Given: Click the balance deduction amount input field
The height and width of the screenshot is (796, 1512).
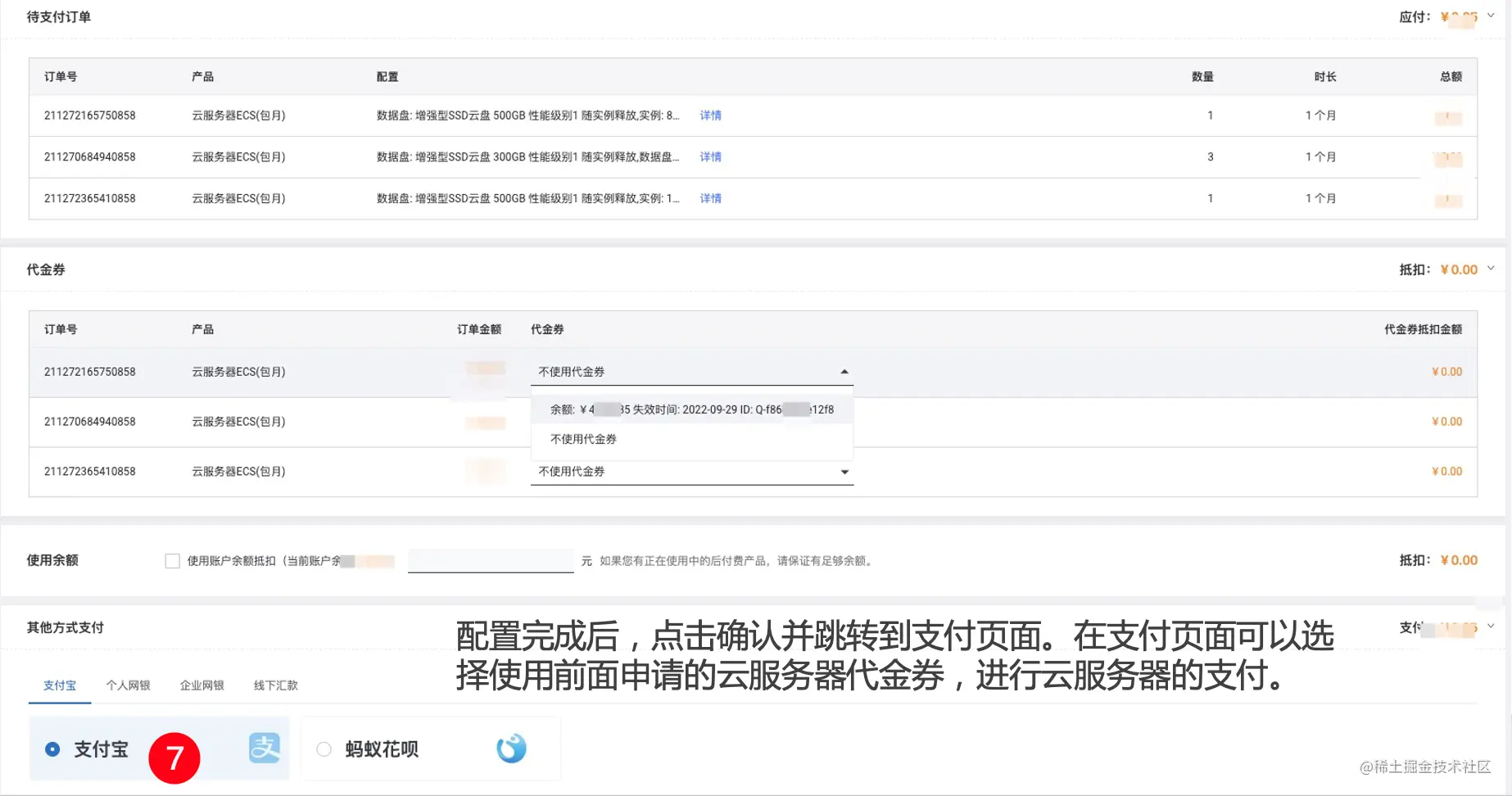Looking at the screenshot, I should (491, 561).
